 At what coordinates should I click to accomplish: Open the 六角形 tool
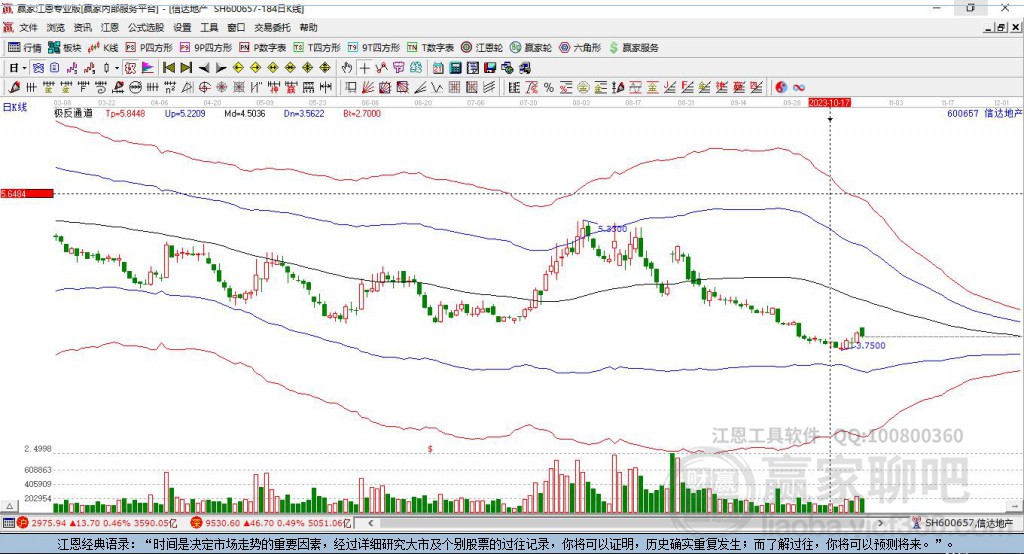580,48
